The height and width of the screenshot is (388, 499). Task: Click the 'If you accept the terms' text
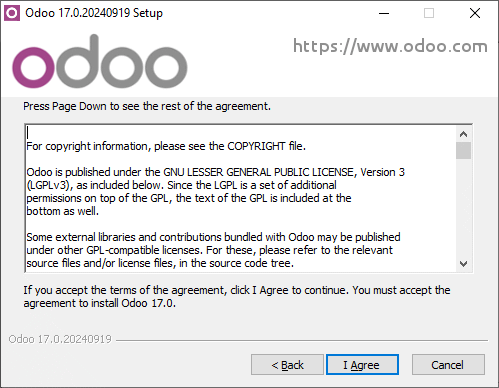237,296
